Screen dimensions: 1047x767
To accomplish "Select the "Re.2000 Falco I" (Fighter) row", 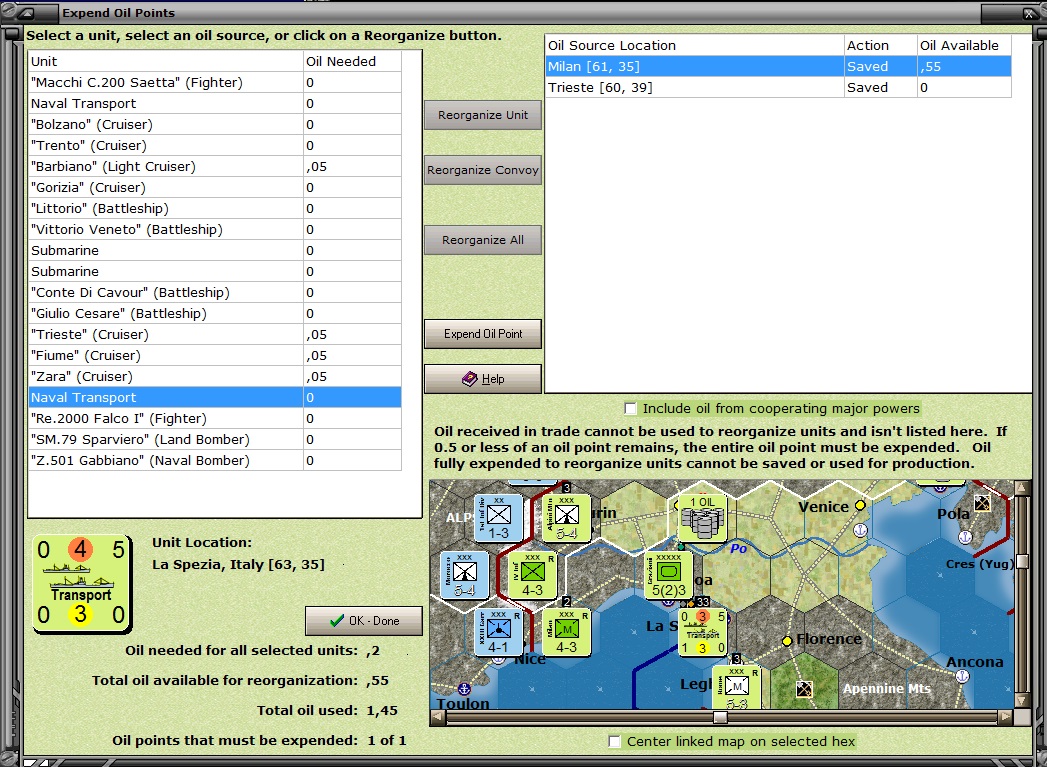I will pos(215,419).
